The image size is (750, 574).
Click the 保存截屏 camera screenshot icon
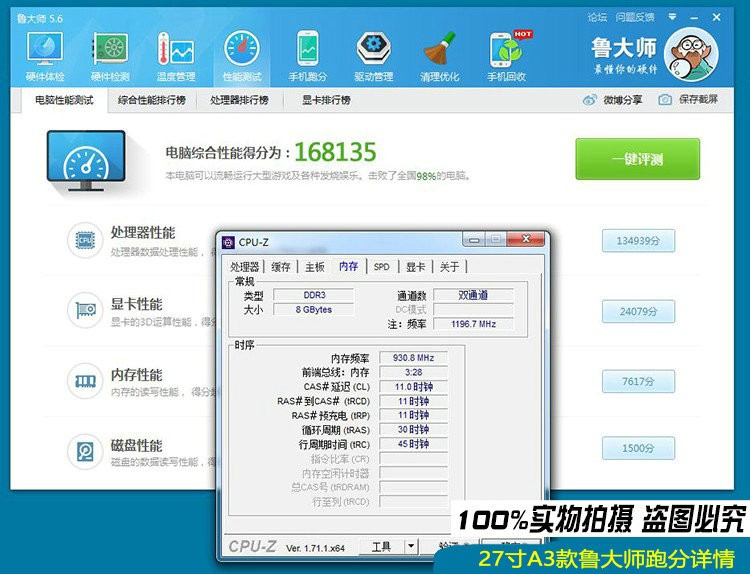(665, 100)
